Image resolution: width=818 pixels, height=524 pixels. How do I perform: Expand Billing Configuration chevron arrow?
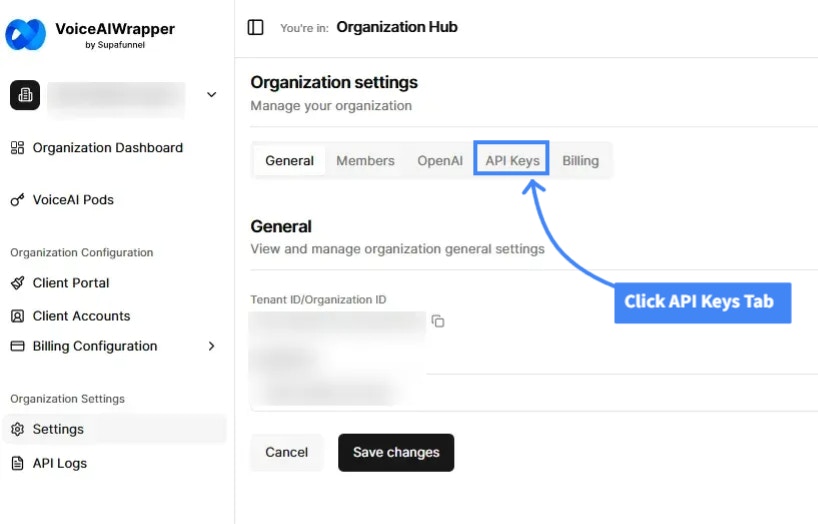[211, 346]
